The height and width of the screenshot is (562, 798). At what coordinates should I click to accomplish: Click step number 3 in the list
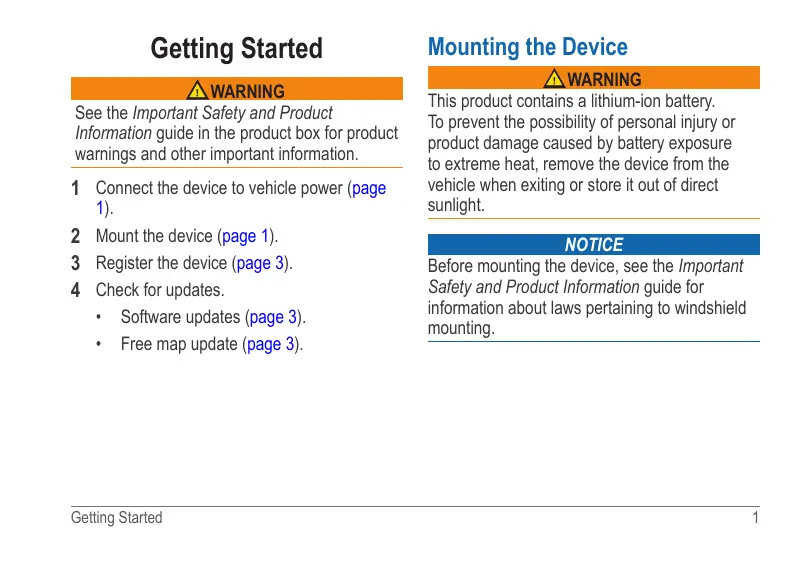(77, 263)
